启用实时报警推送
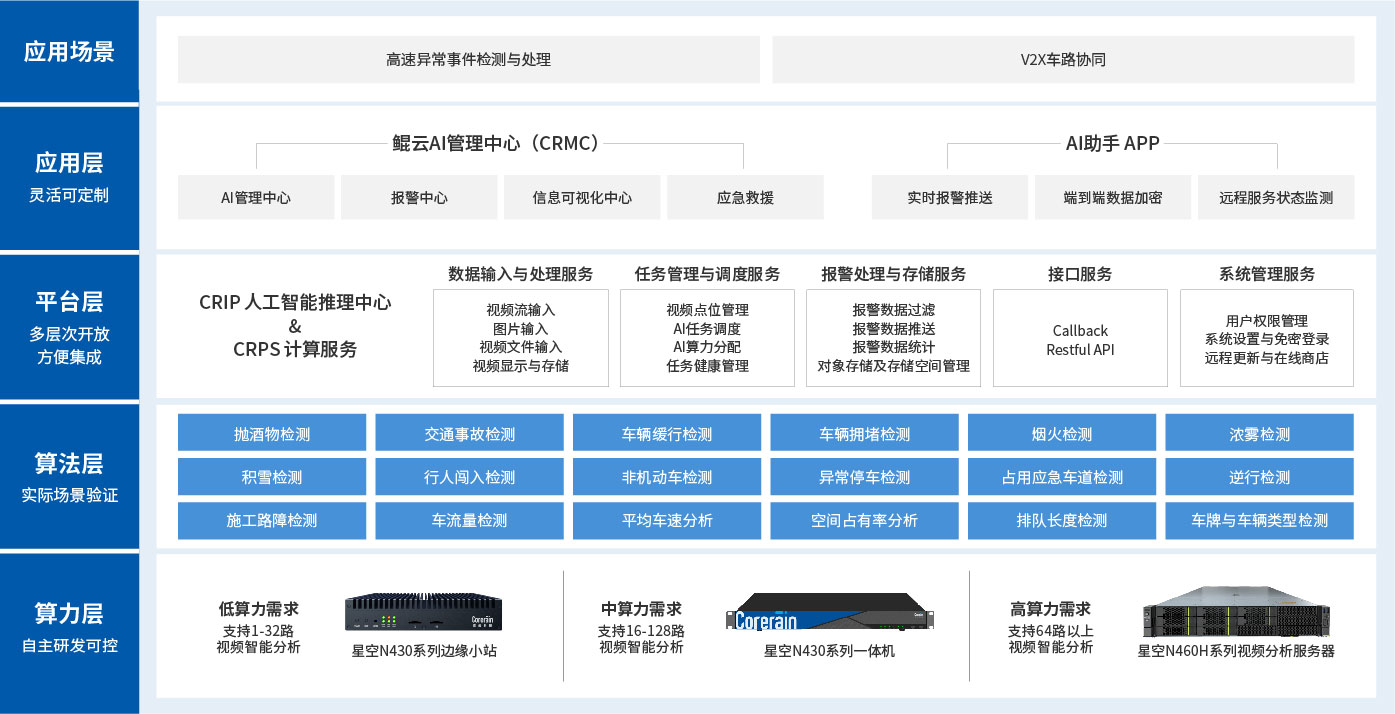The height and width of the screenshot is (714, 1395). (x=949, y=197)
